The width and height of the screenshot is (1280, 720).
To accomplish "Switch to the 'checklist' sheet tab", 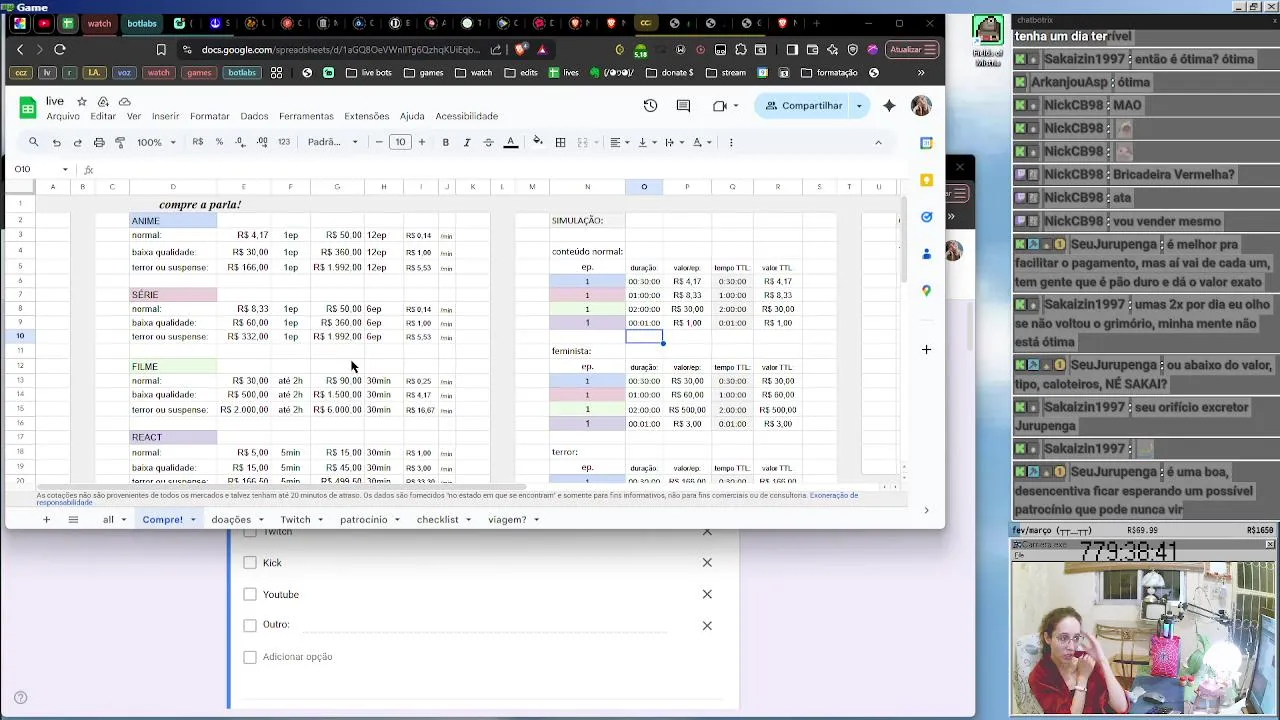I will [x=437, y=519].
